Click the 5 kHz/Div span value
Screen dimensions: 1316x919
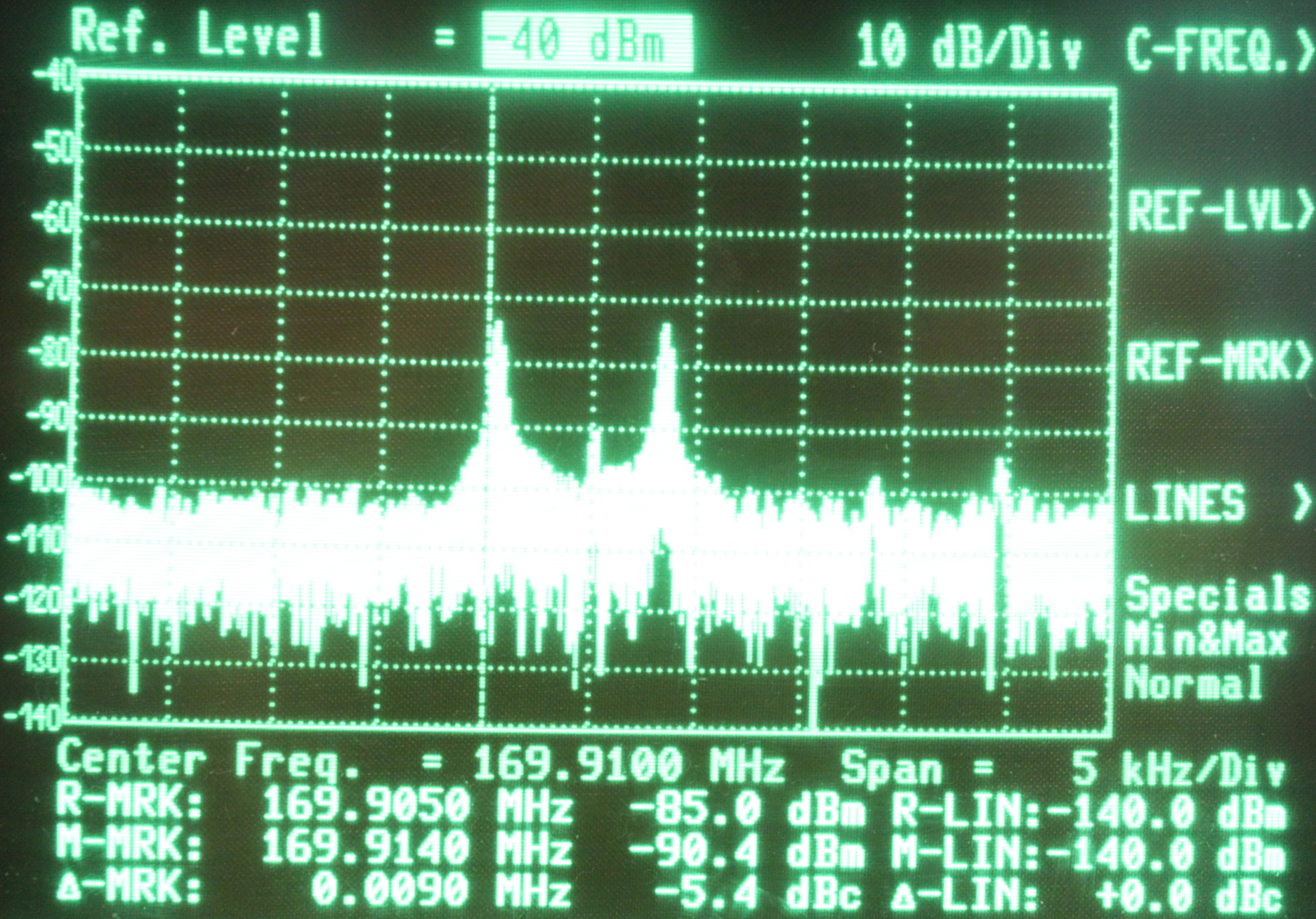1178,769
